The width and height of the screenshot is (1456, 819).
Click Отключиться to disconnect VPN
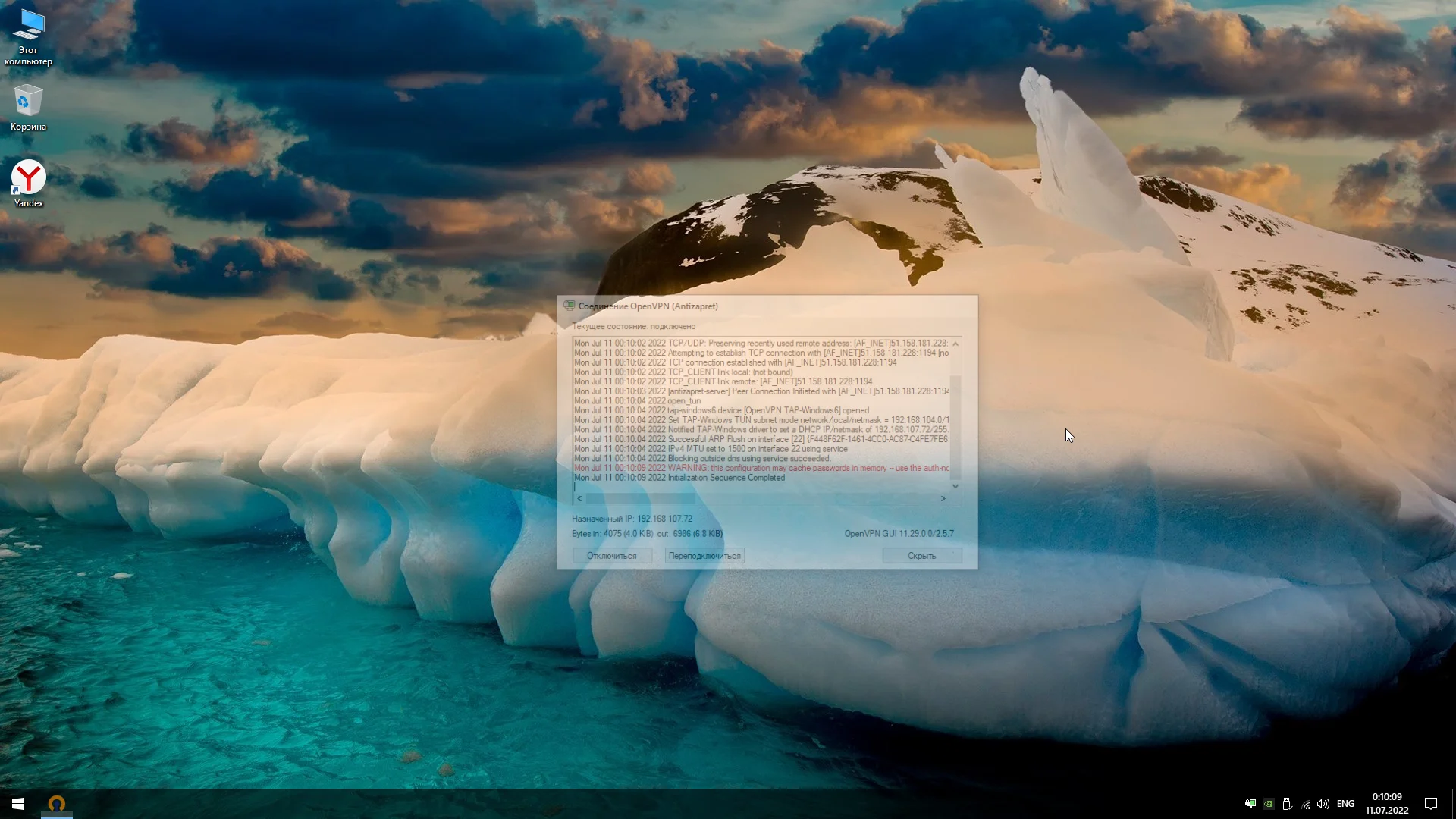click(x=611, y=556)
